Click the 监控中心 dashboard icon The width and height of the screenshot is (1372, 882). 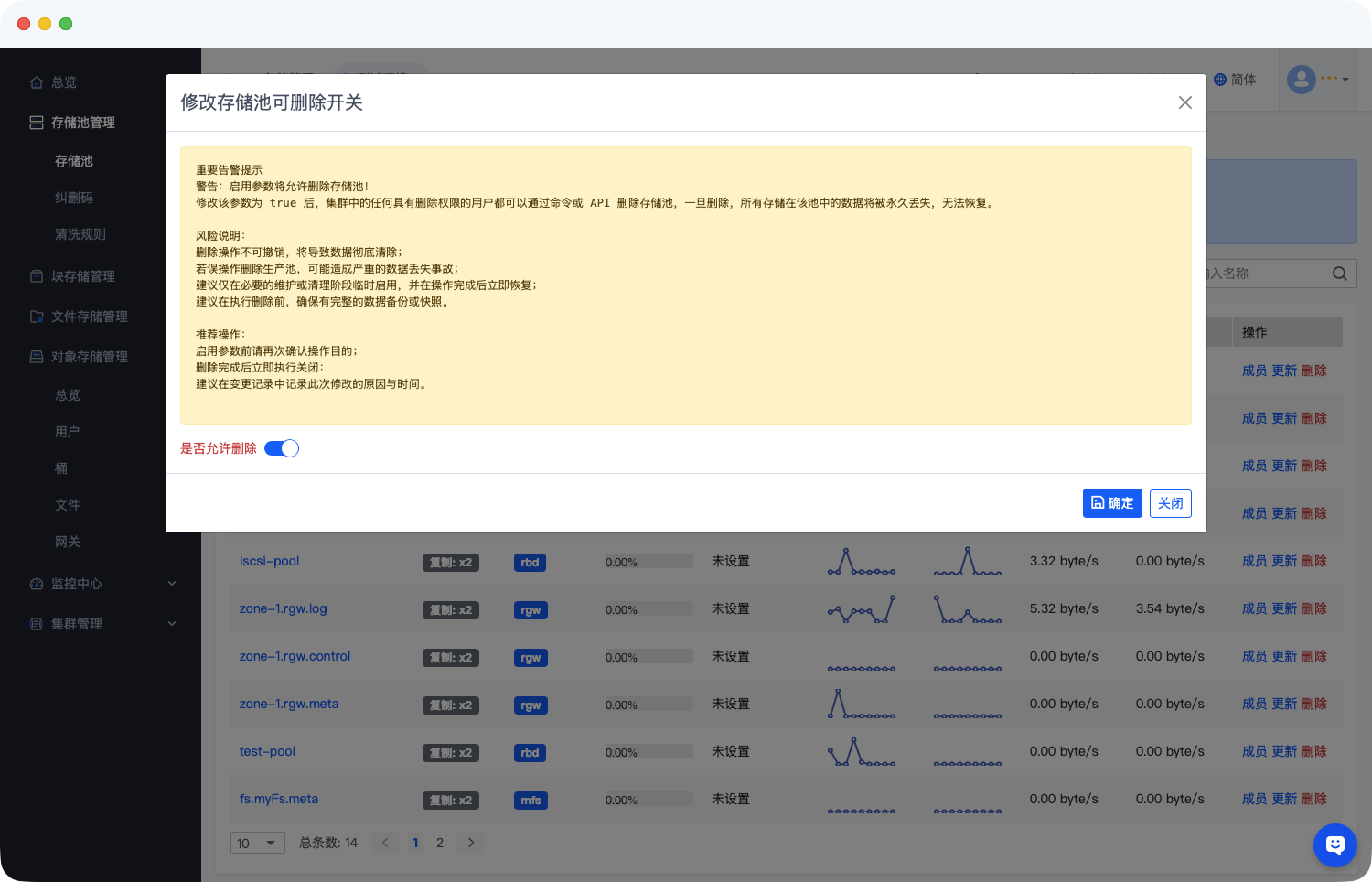[x=37, y=584]
